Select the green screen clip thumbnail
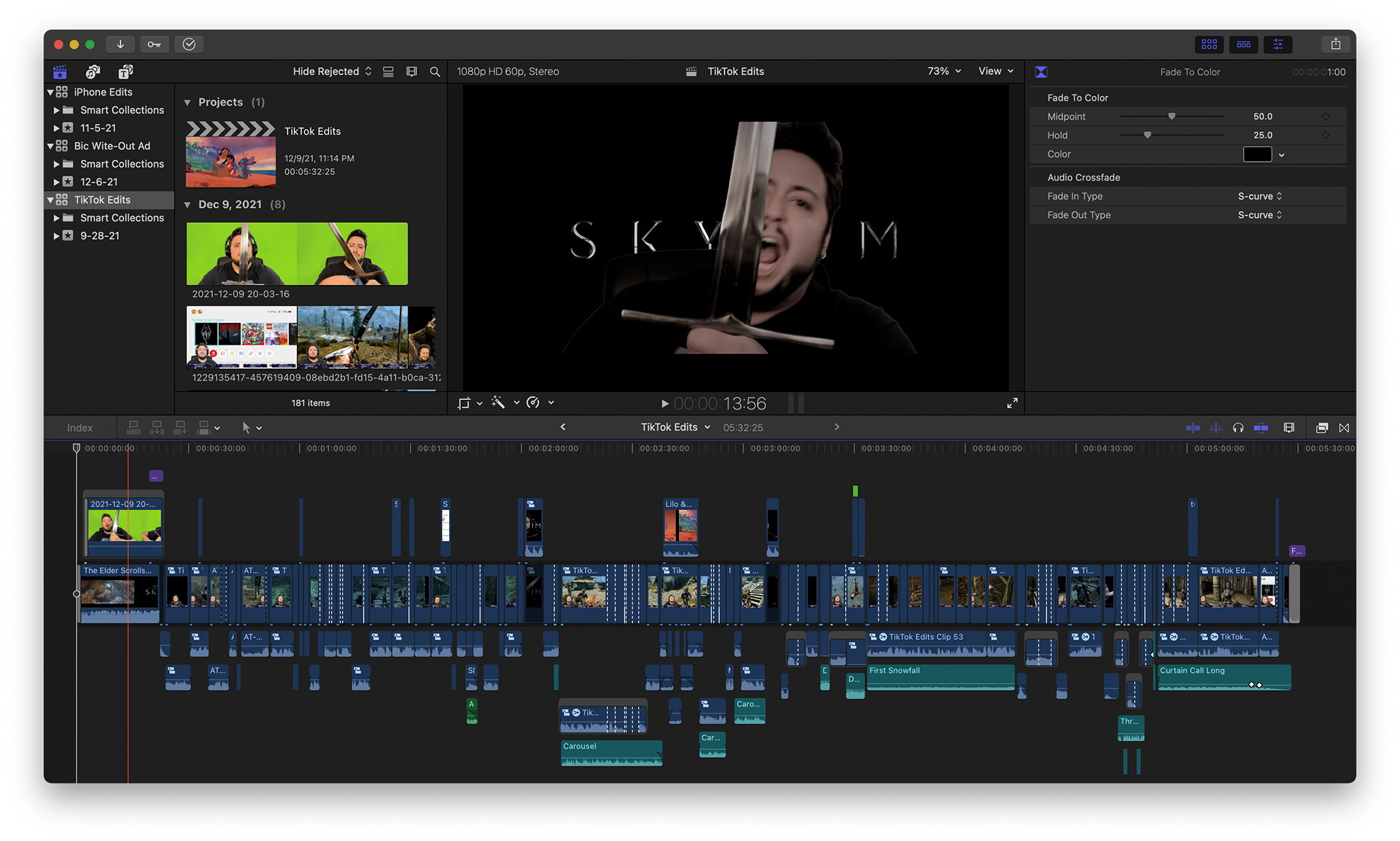The width and height of the screenshot is (1400, 841). click(296, 254)
